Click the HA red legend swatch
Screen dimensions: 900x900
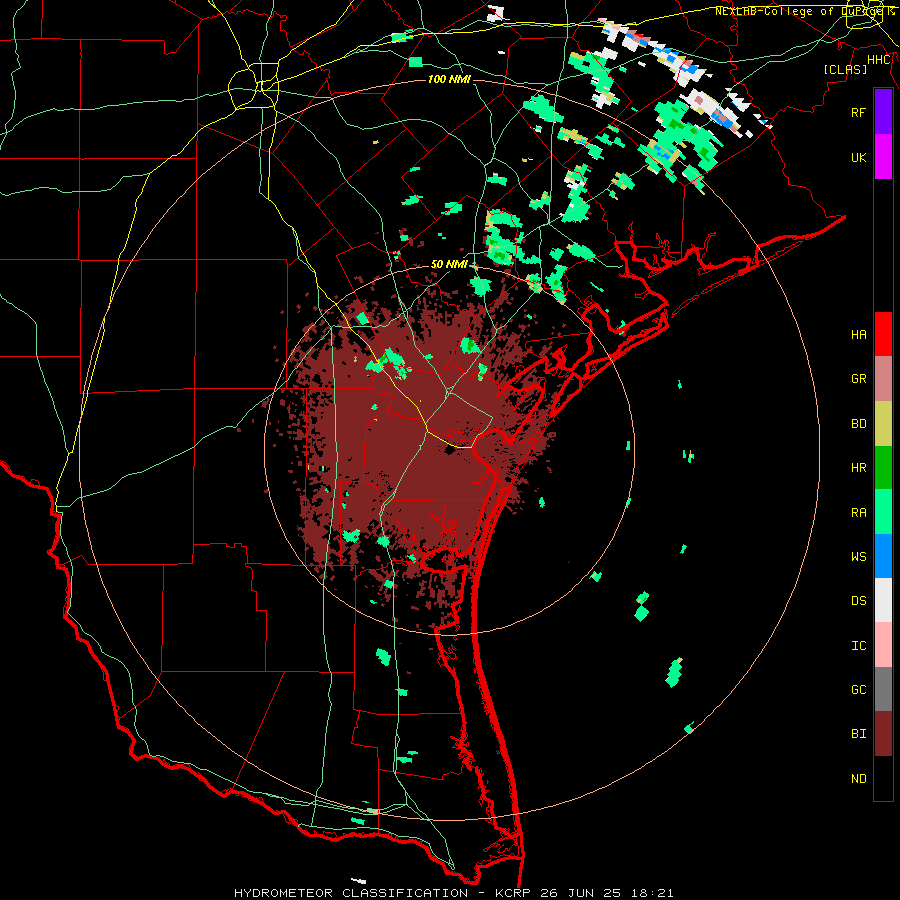click(x=883, y=334)
